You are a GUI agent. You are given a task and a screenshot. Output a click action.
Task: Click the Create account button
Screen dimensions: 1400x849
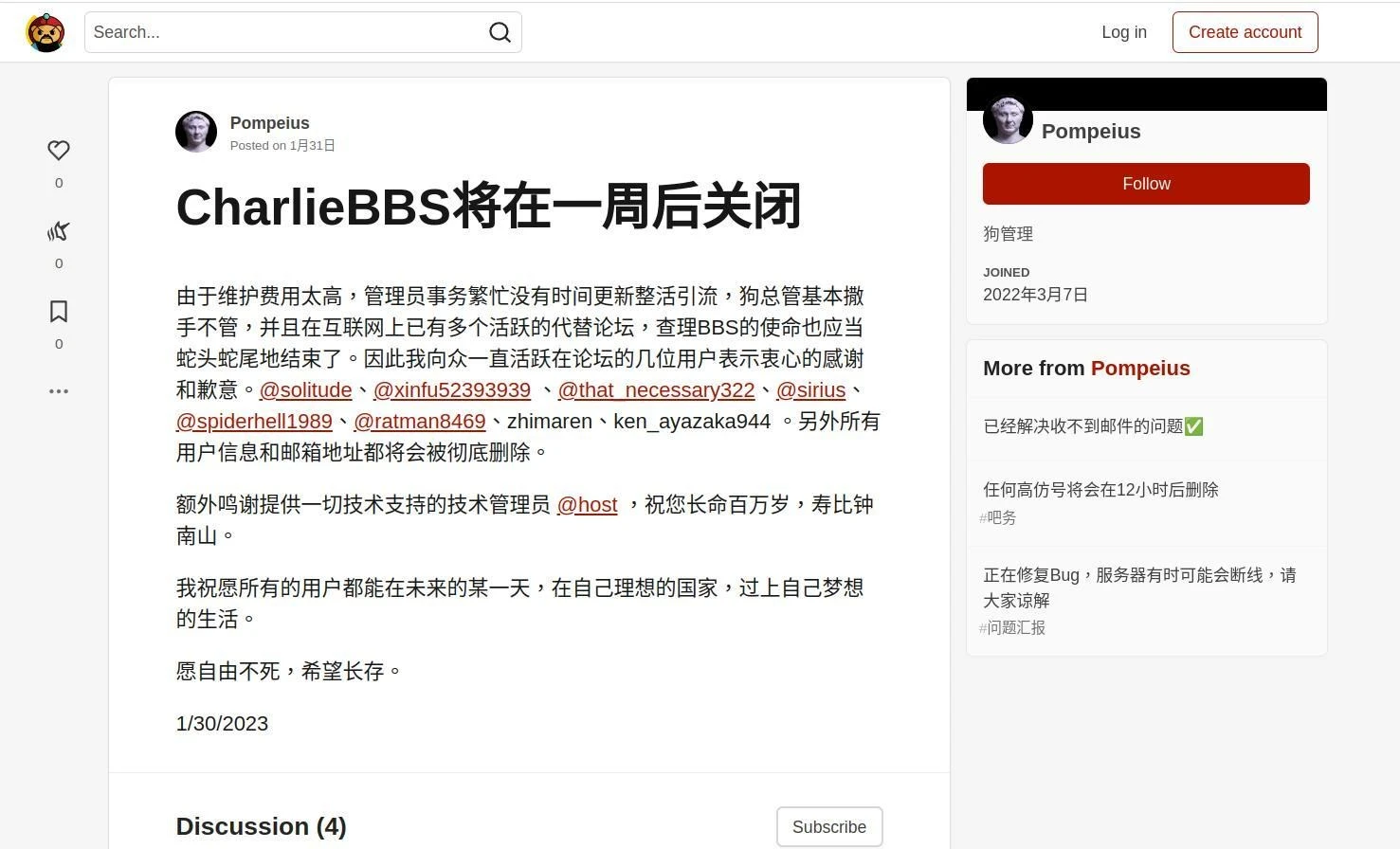tap(1245, 32)
